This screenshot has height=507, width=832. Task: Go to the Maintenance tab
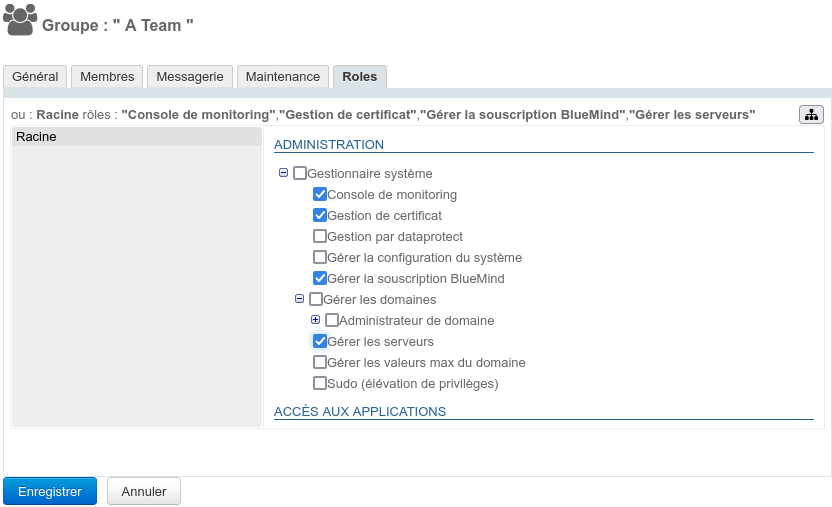point(283,77)
